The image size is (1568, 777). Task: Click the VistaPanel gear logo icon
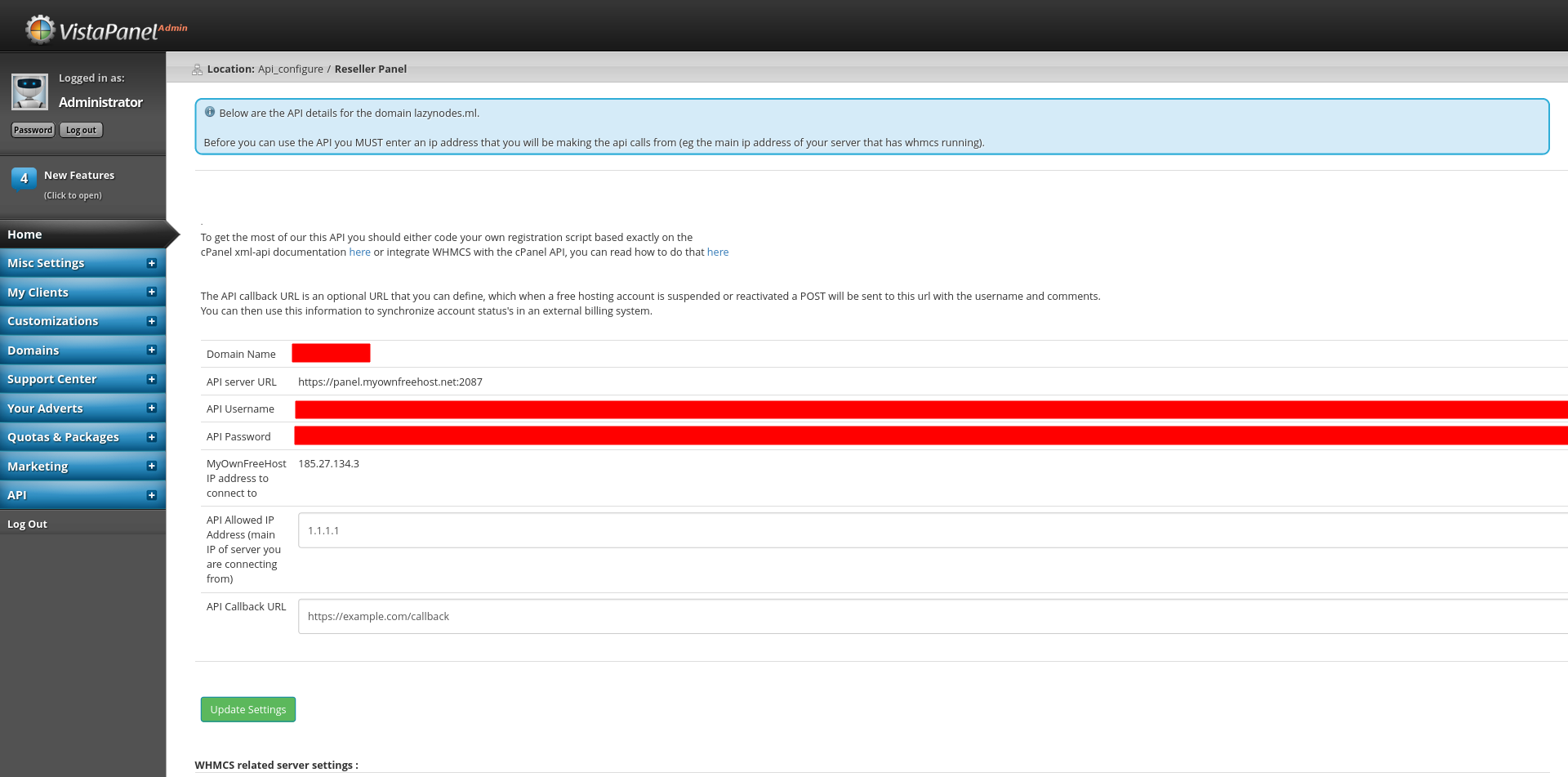39,29
